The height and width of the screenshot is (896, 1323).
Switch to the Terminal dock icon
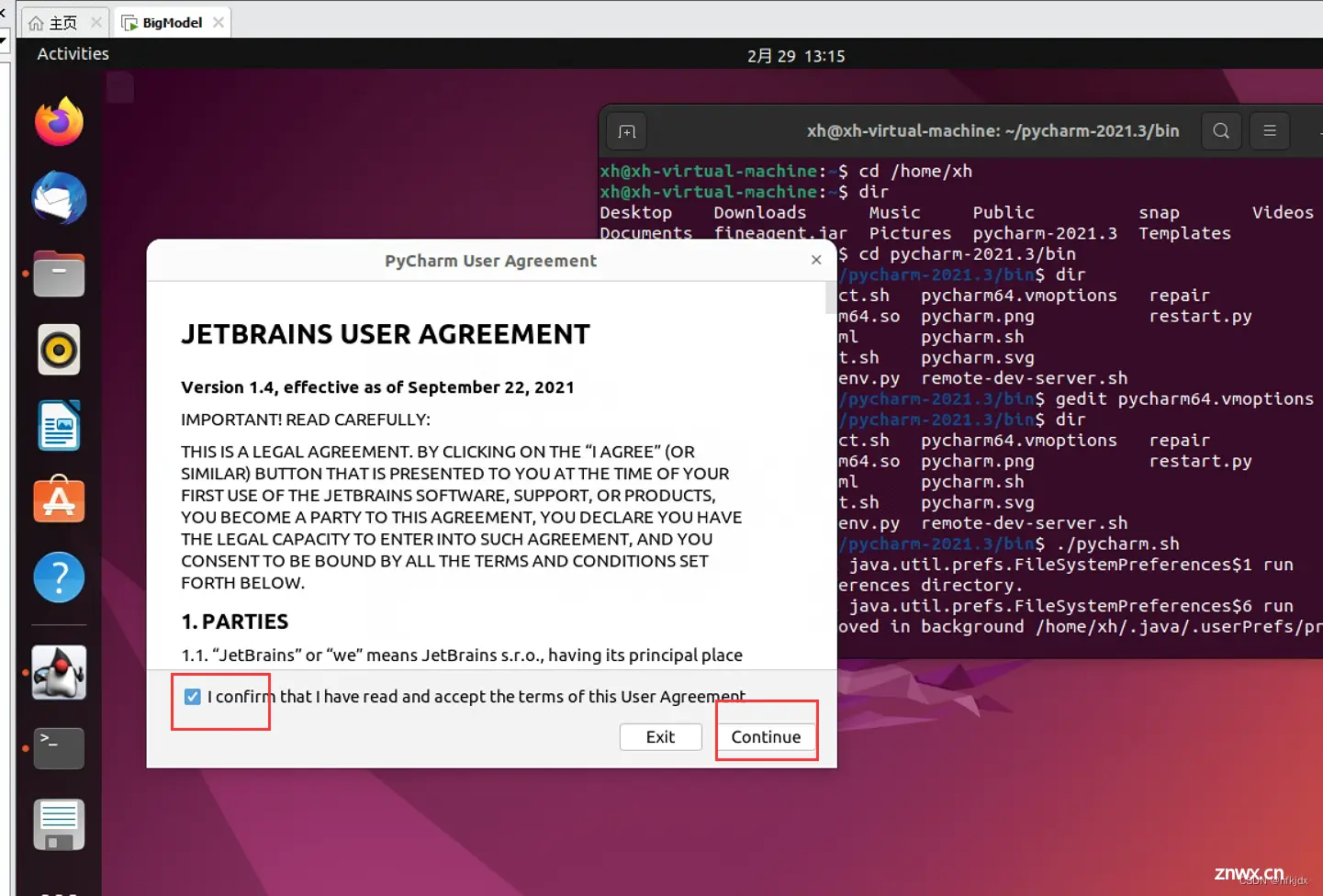coord(59,748)
